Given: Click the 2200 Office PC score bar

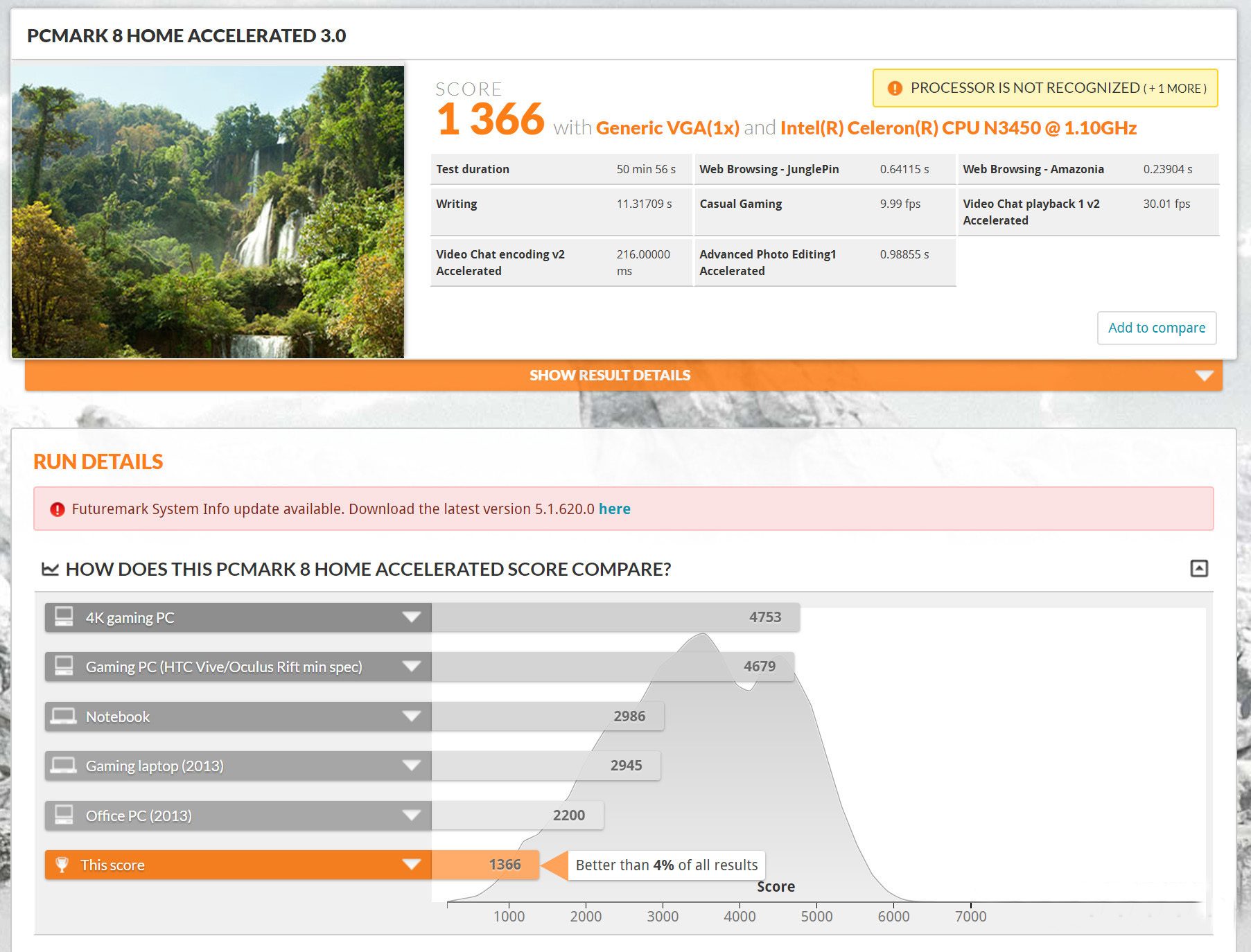Looking at the screenshot, I should pos(518,815).
